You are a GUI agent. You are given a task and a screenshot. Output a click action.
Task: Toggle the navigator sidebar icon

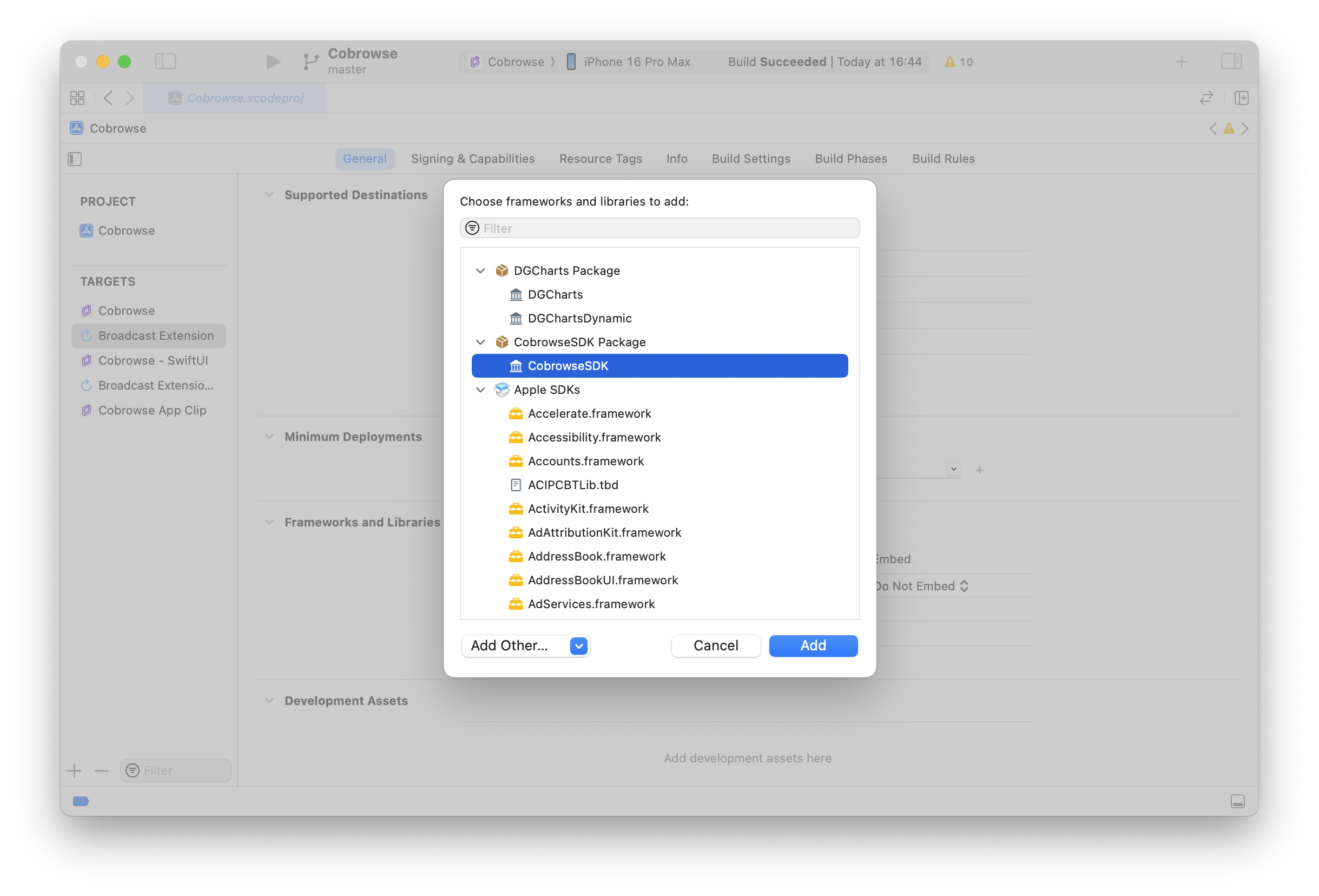[x=166, y=61]
